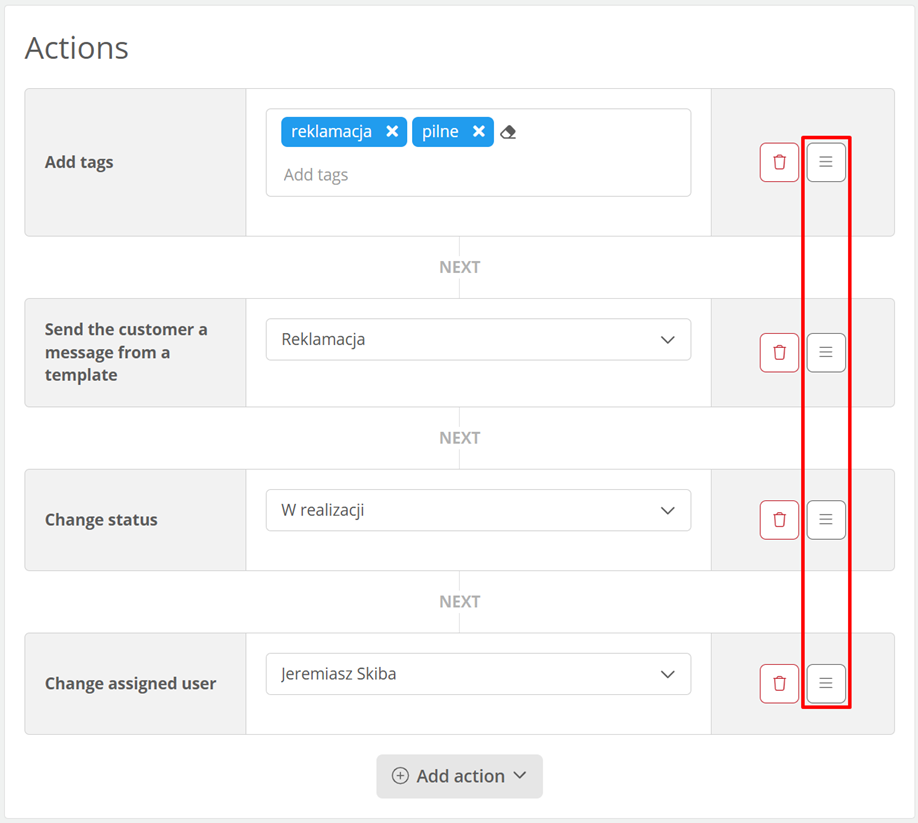This screenshot has width=918, height=823.
Task: Click the Actions heading
Action: (77, 48)
